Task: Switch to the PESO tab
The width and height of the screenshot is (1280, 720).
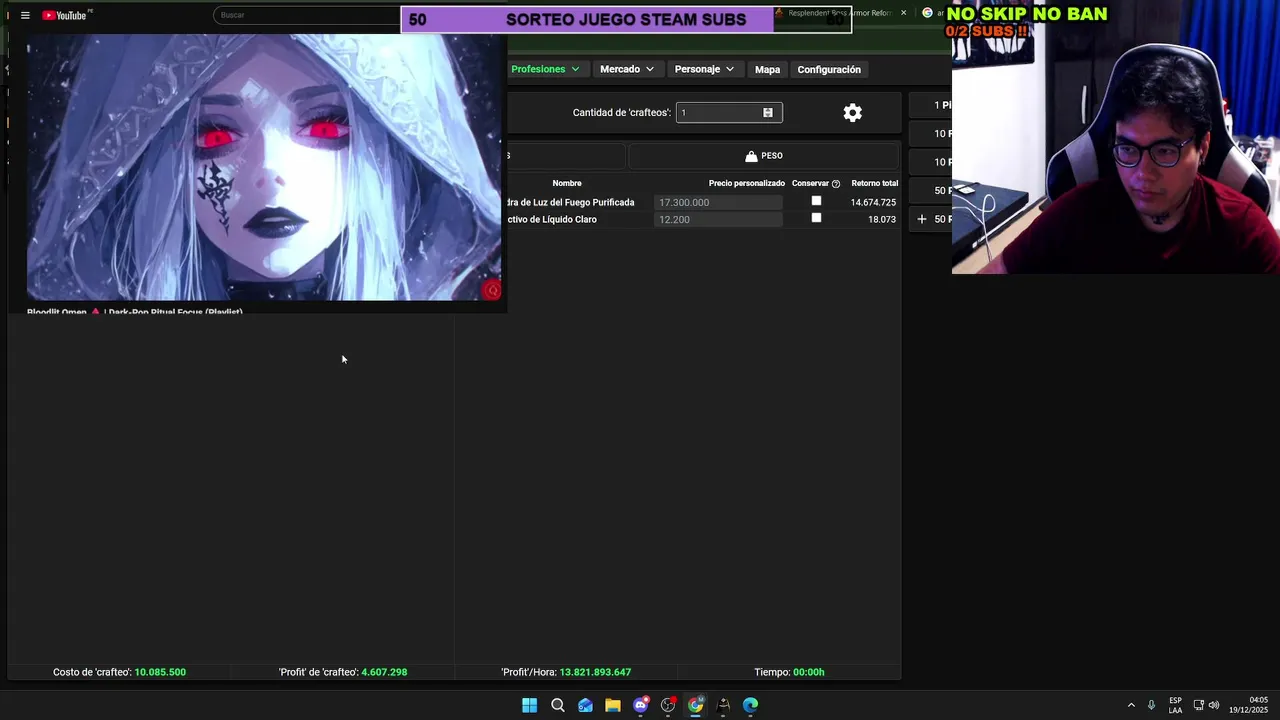Action: pos(764,156)
